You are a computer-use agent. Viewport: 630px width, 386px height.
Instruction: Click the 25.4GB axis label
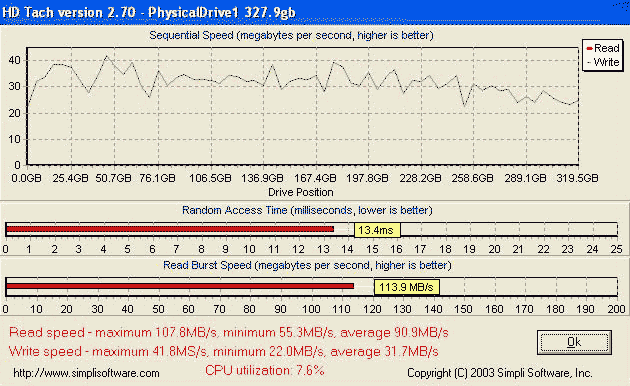[x=70, y=178]
